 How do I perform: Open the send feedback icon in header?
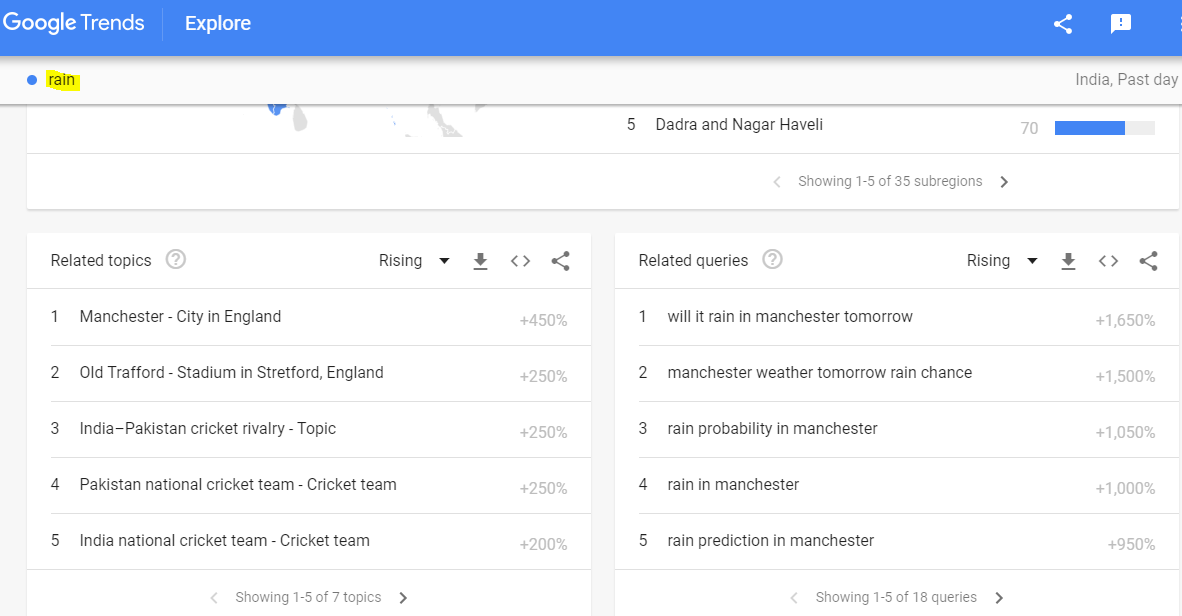(x=1121, y=24)
